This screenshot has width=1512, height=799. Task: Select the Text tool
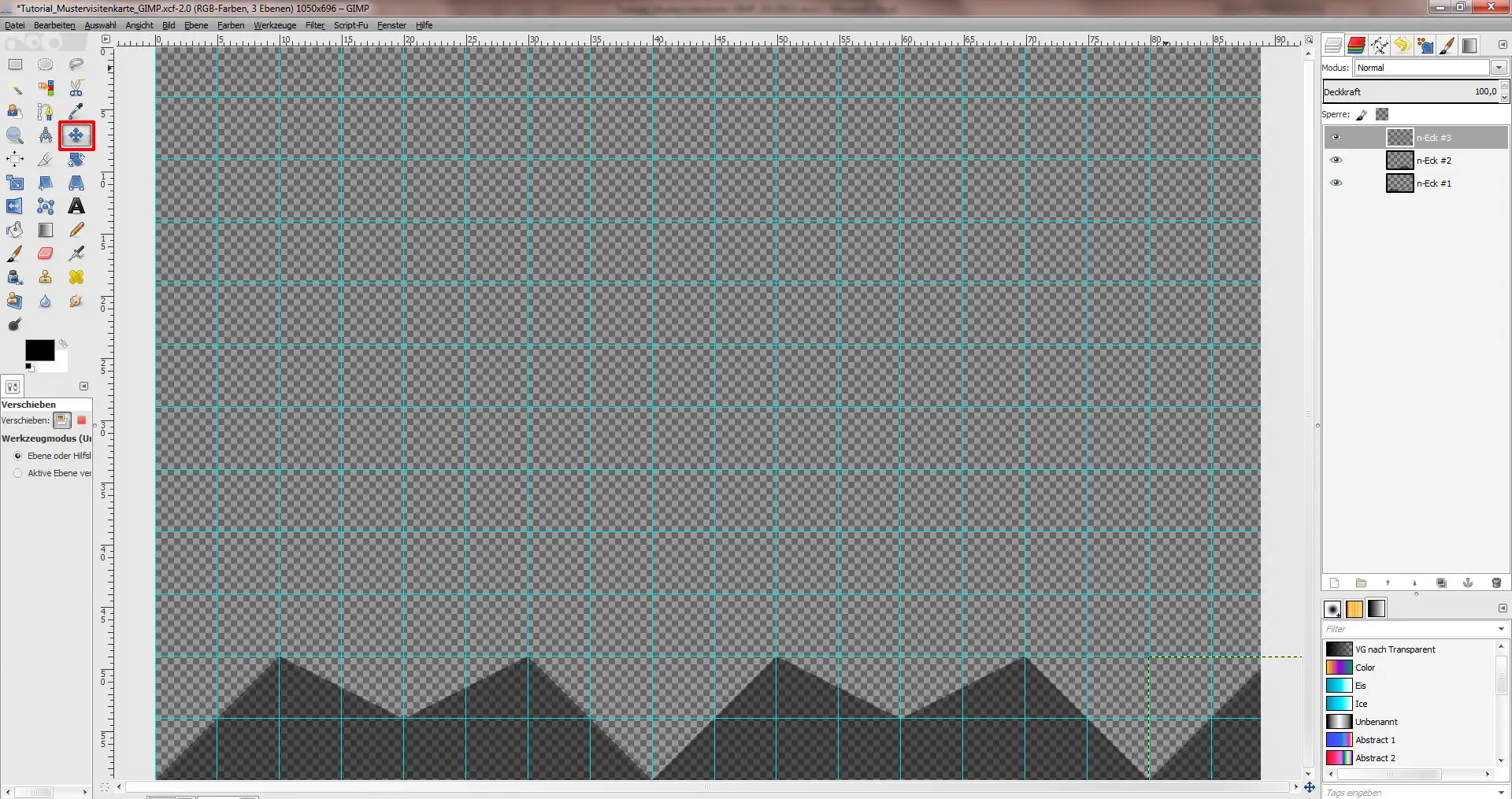(76, 206)
